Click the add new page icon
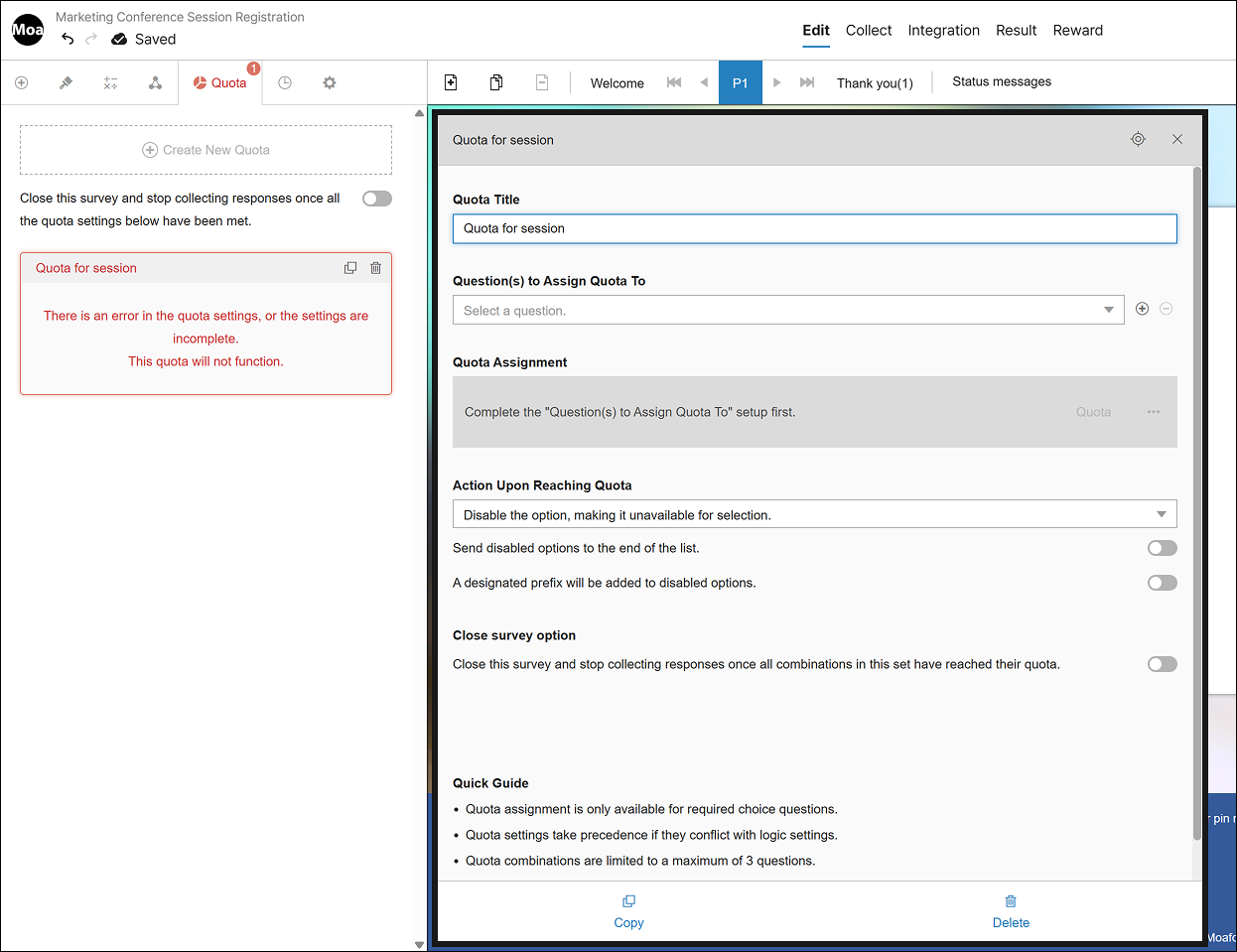Screen dimensions: 1237x952 click(451, 82)
